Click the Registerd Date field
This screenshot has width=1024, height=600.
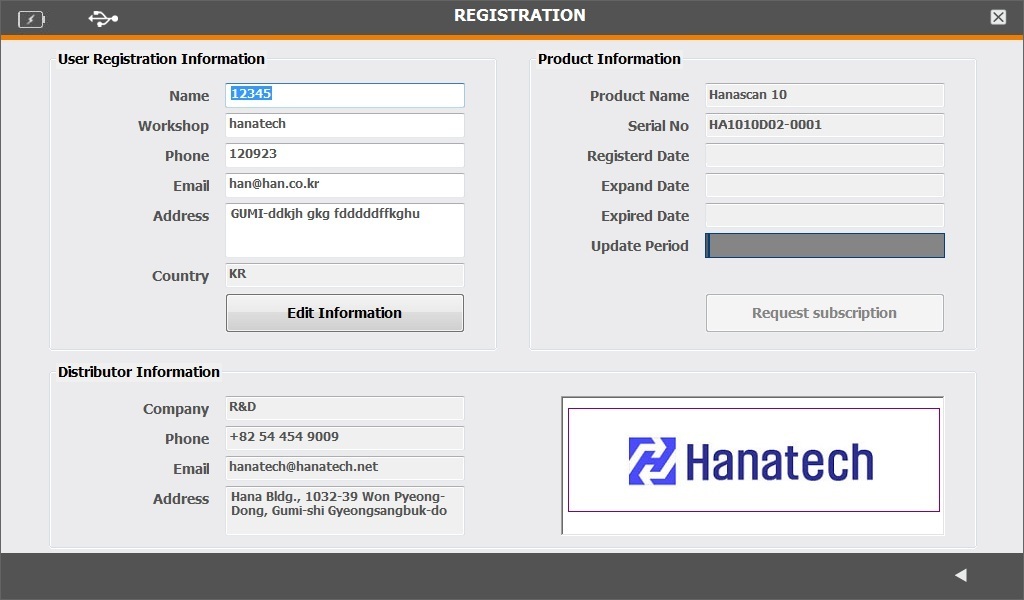click(824, 156)
